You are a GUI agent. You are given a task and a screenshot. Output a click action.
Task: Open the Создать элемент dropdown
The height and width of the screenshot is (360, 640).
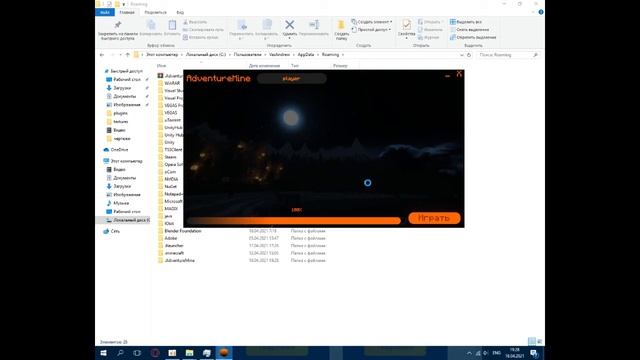point(372,22)
